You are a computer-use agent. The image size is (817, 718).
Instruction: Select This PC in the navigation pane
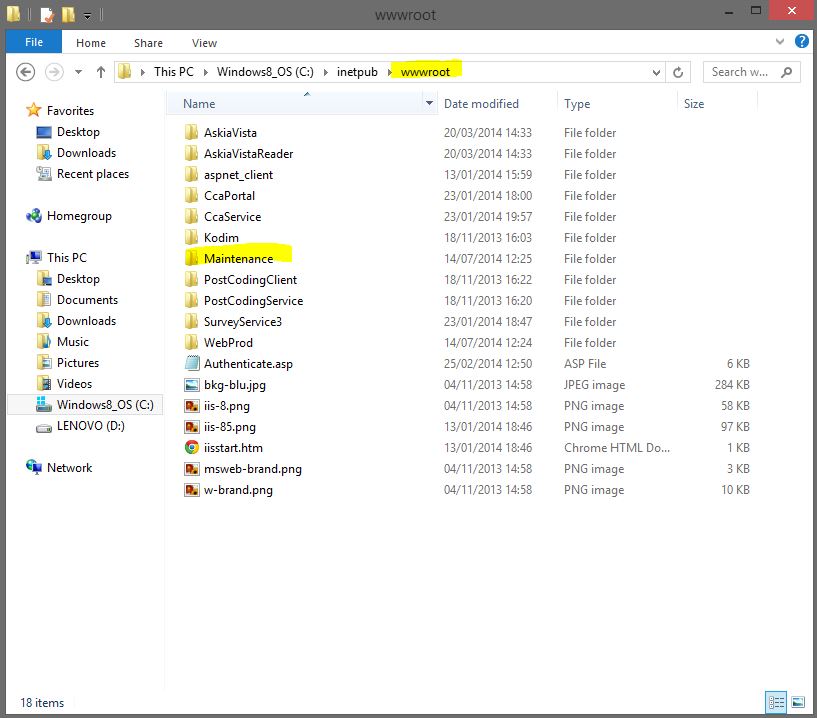(66, 257)
